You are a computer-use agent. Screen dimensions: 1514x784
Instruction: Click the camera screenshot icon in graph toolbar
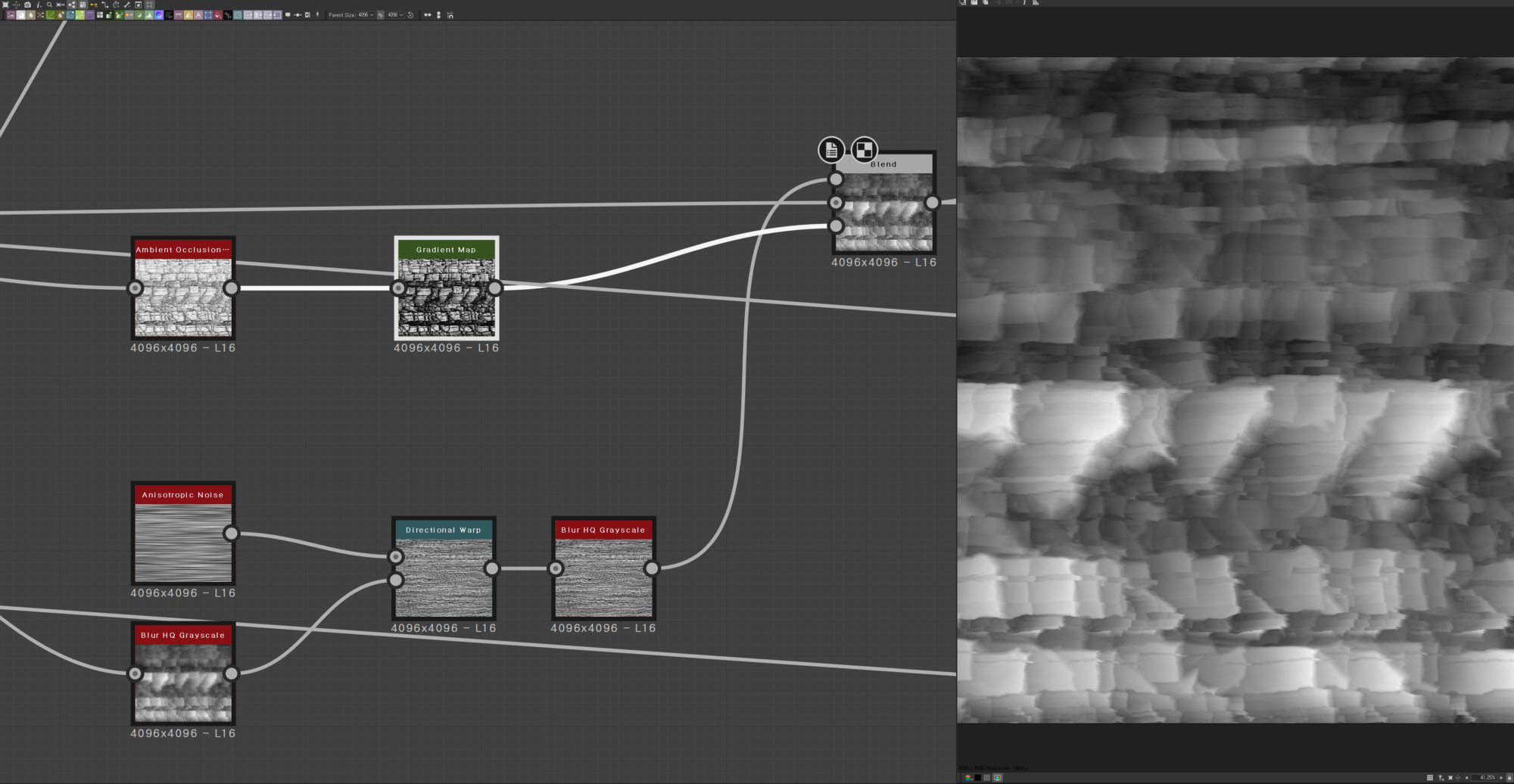(x=27, y=5)
